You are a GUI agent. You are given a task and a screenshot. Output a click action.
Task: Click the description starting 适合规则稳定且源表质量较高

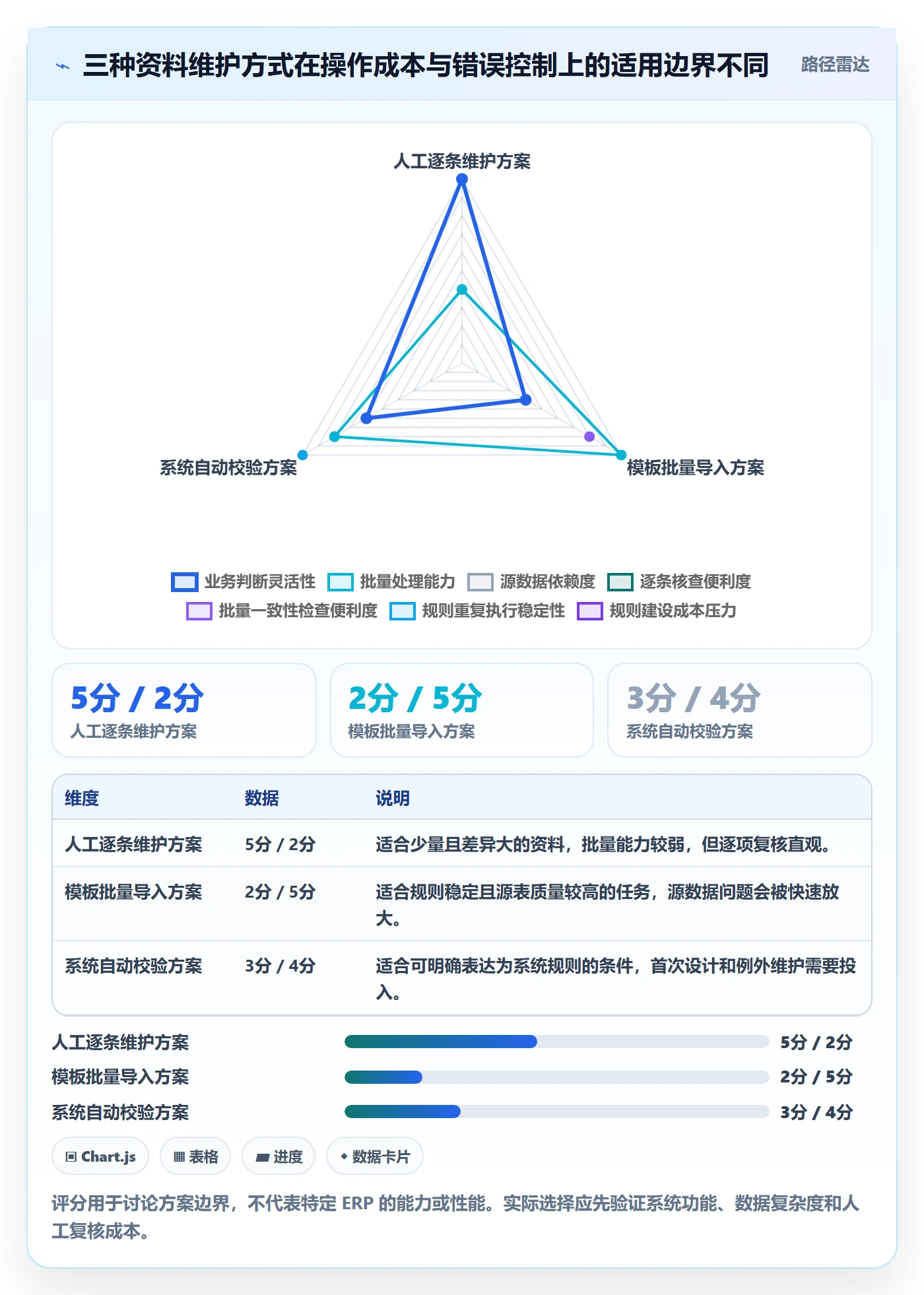tap(607, 906)
